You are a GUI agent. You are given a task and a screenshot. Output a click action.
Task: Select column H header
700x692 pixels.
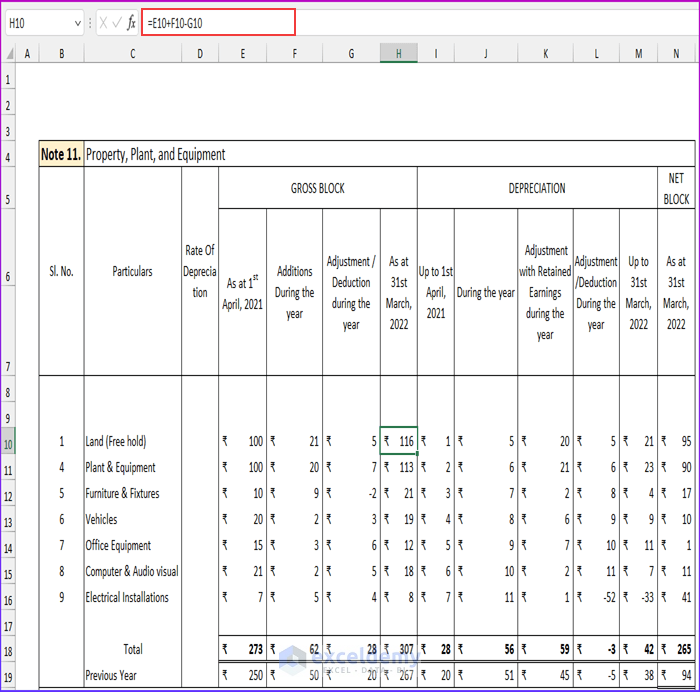coord(398,53)
